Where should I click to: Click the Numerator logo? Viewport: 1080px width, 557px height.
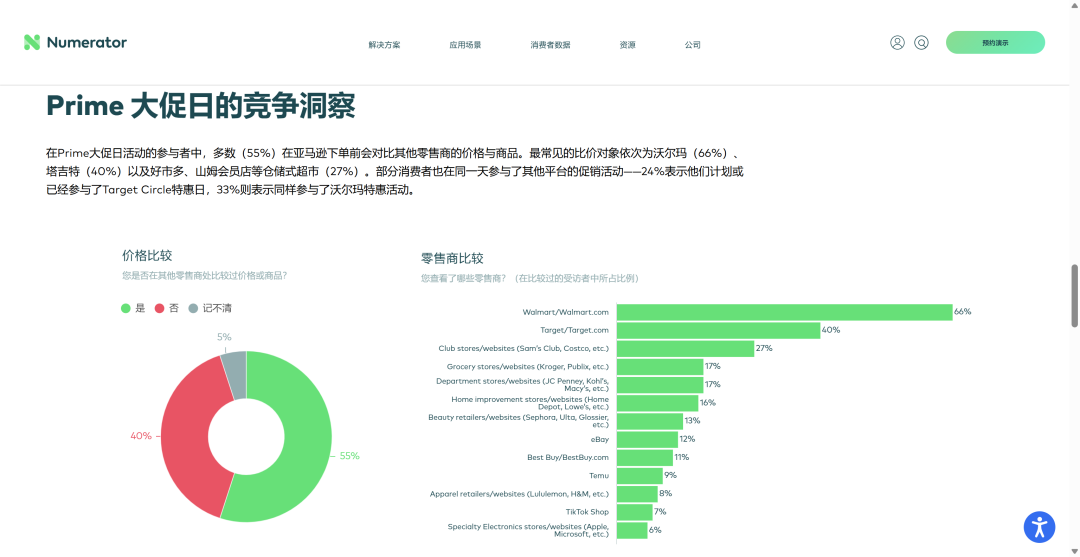tap(75, 43)
